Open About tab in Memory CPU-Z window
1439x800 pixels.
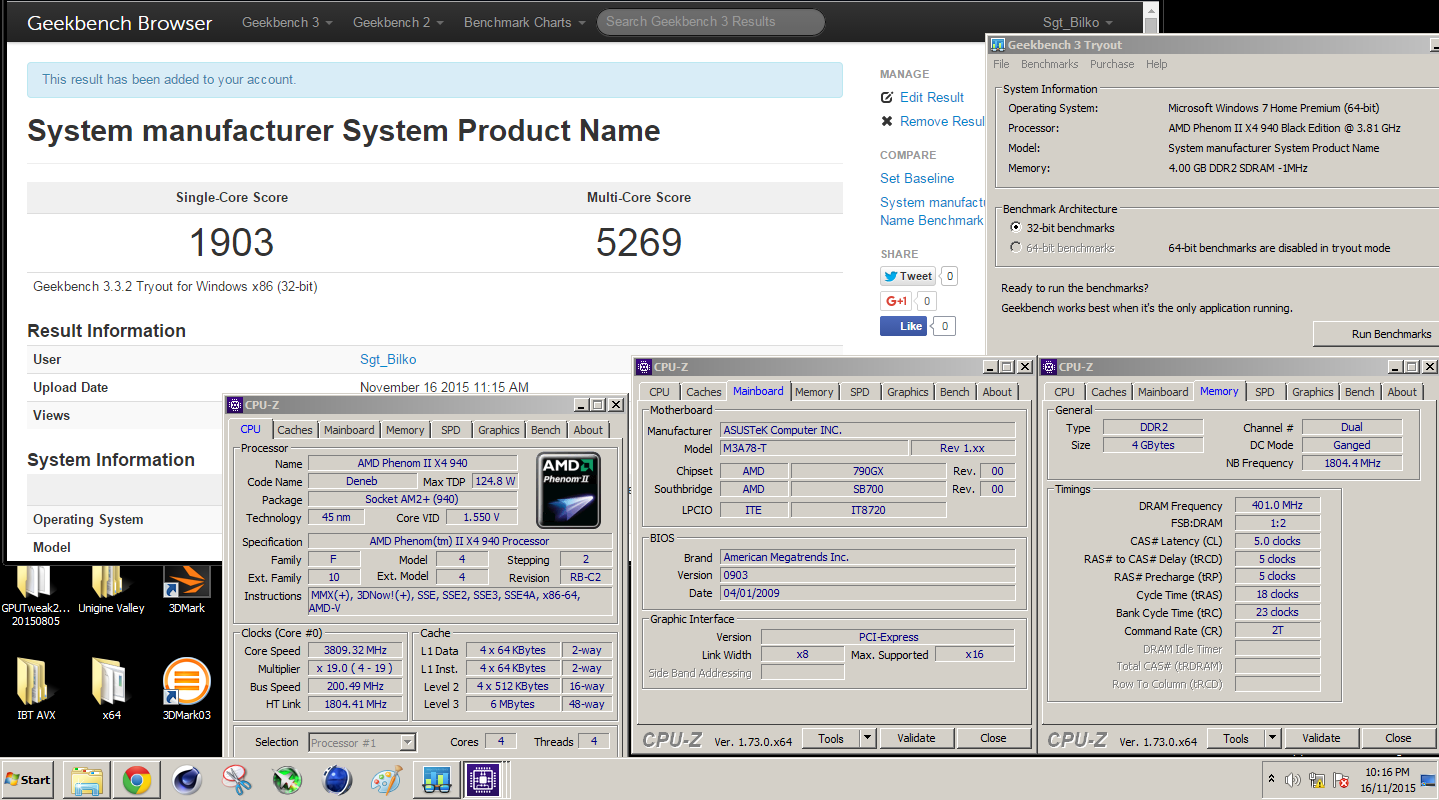(x=1402, y=392)
